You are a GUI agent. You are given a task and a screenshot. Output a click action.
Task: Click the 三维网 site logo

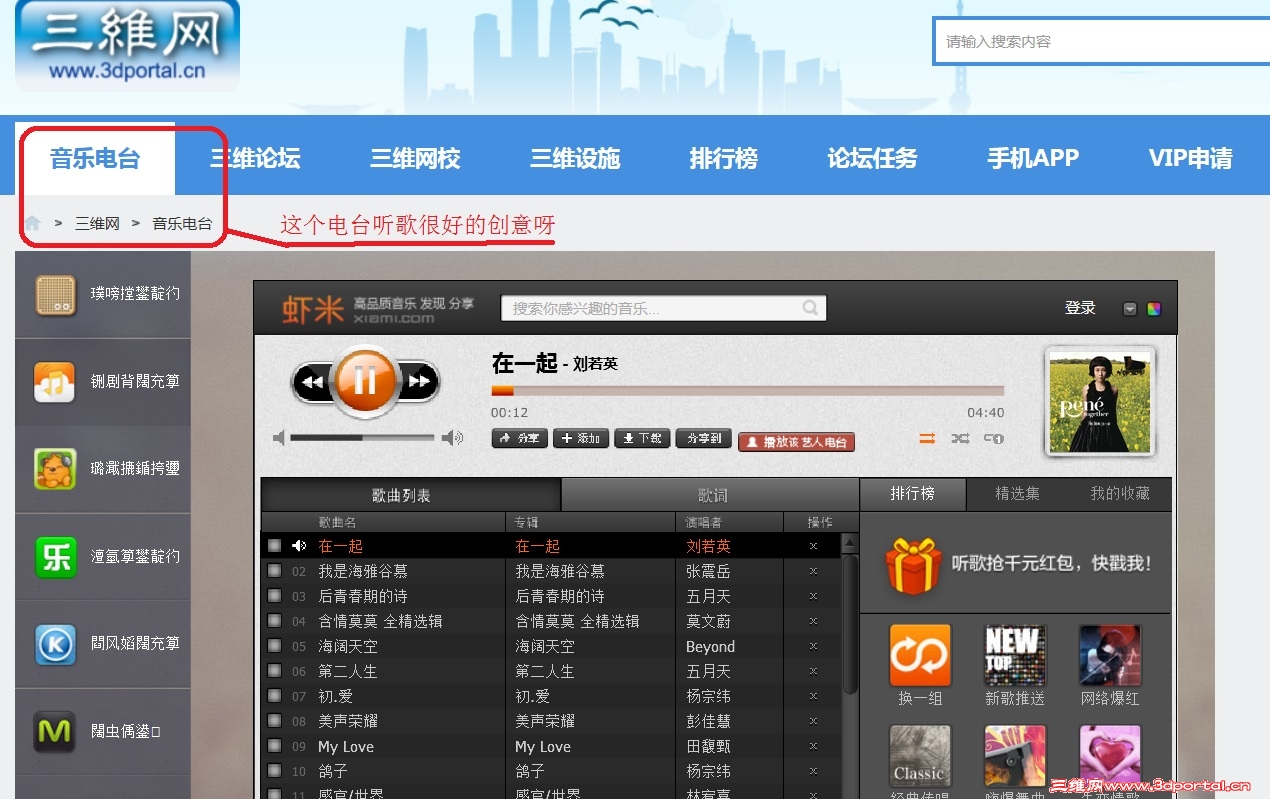[x=127, y=44]
